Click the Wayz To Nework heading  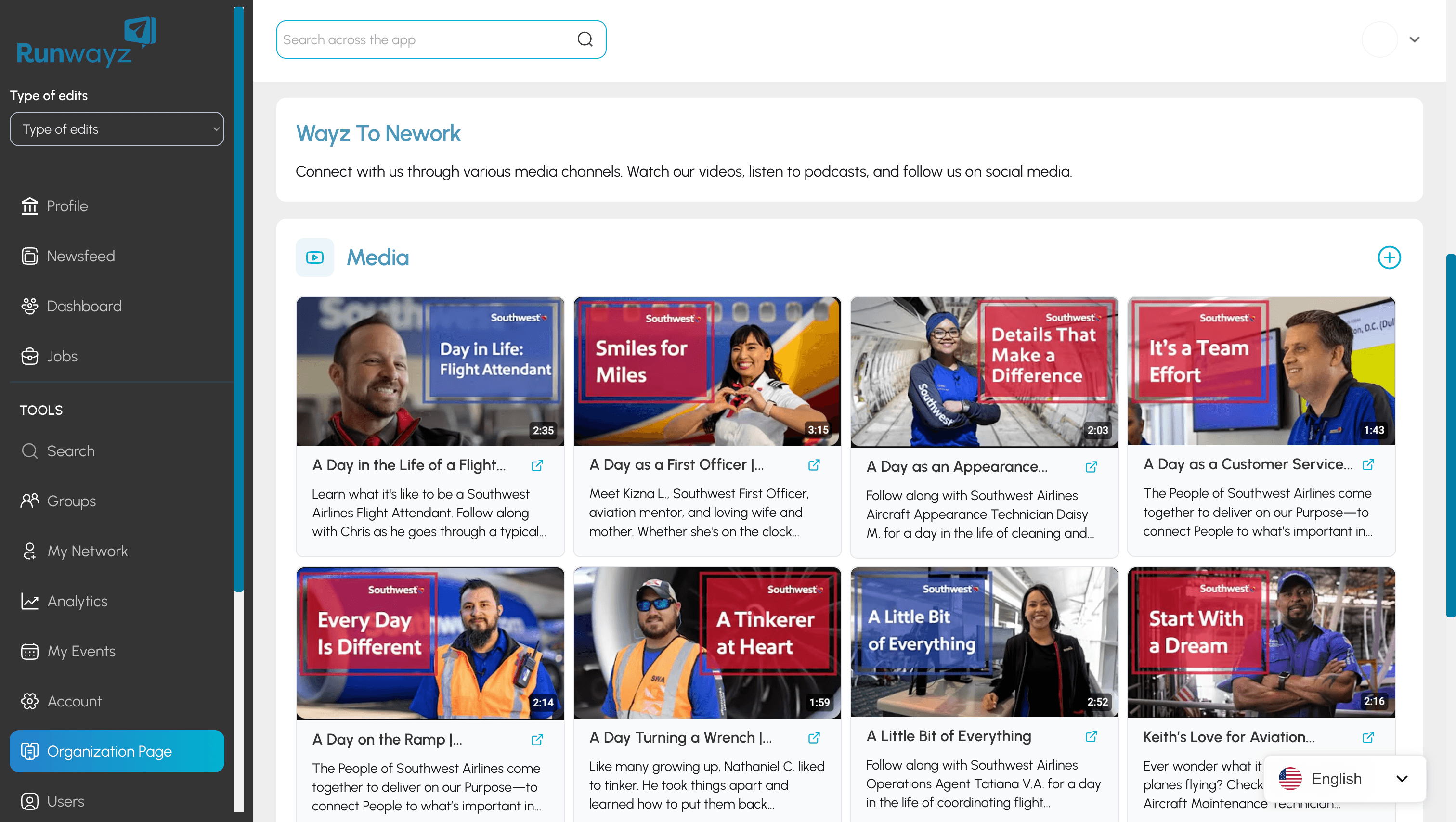[x=378, y=133]
